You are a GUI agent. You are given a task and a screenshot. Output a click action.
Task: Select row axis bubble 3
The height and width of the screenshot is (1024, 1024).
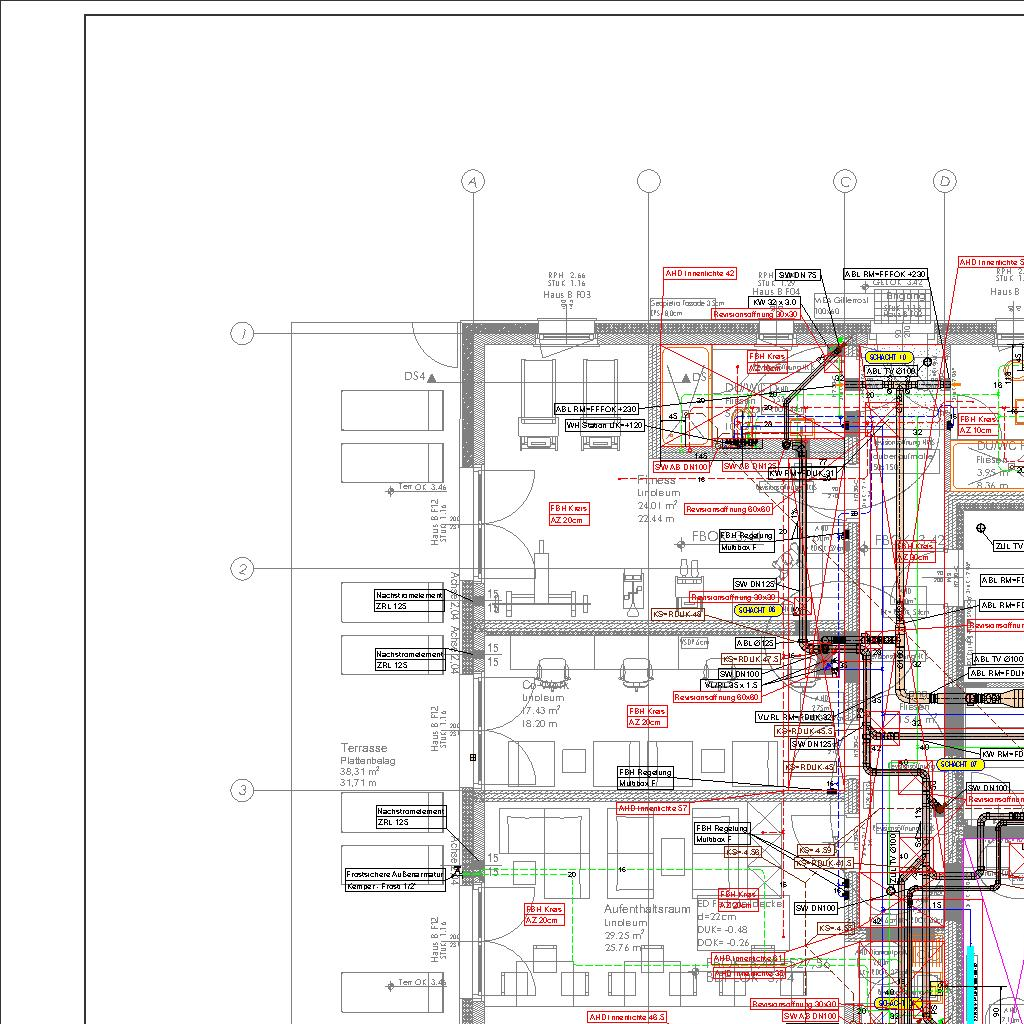point(242,790)
